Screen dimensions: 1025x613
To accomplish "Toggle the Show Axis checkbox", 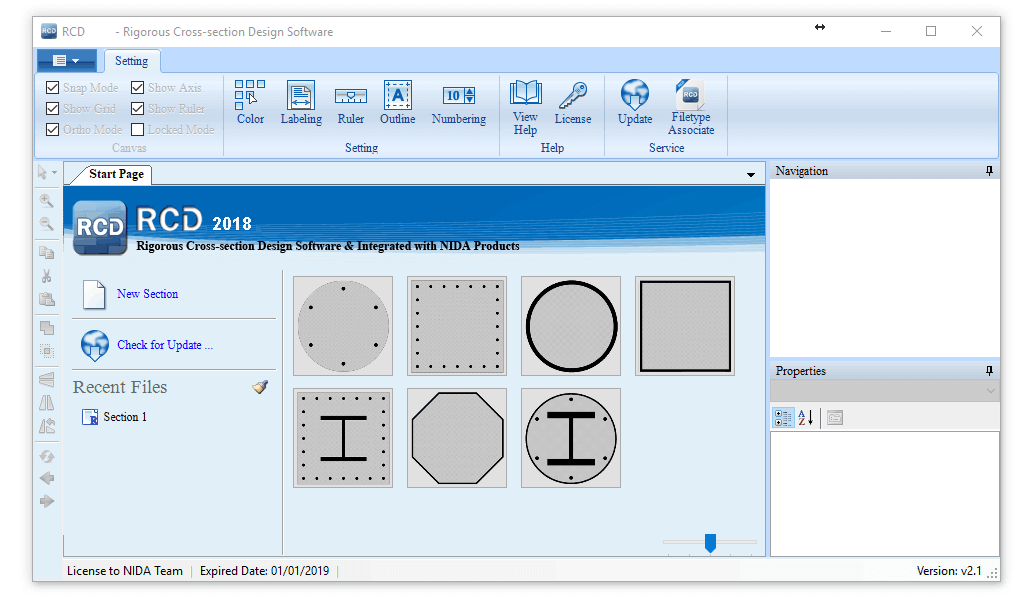I will (x=137, y=88).
